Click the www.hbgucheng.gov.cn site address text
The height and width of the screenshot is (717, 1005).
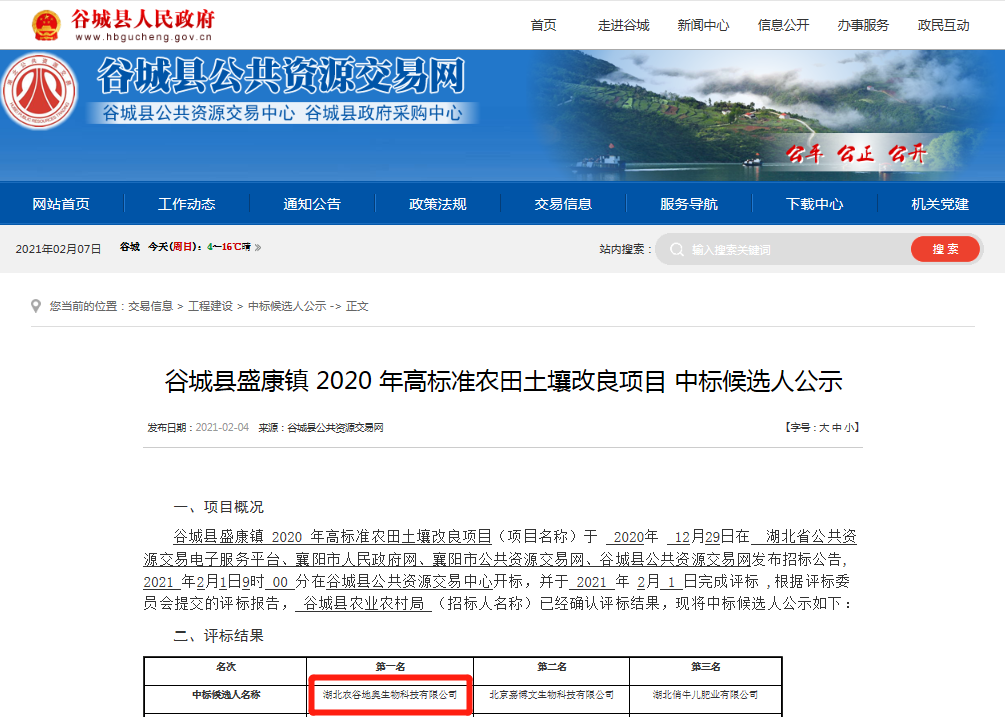coord(144,37)
